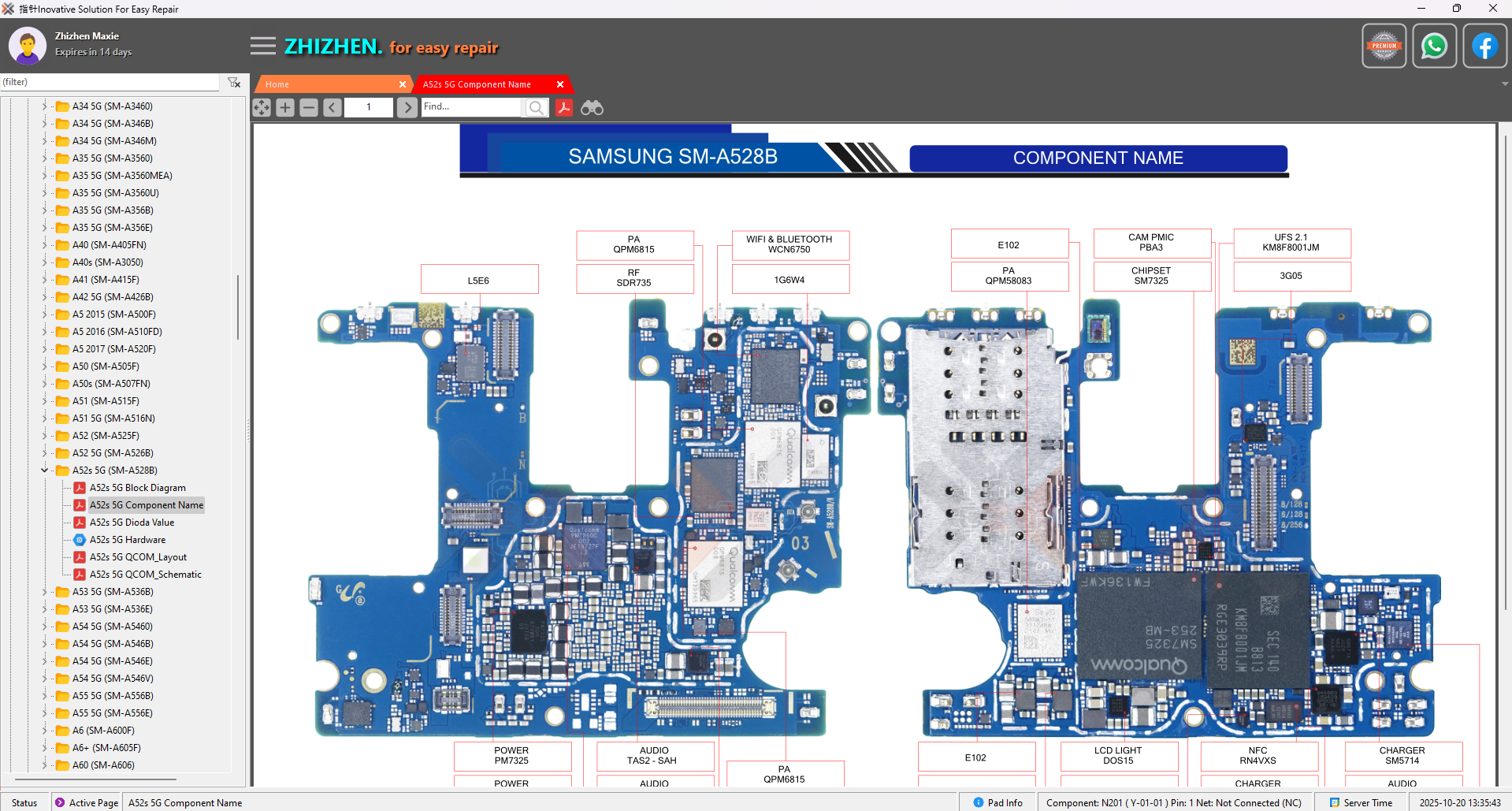Open A52s 5G Hardware item

click(127, 540)
